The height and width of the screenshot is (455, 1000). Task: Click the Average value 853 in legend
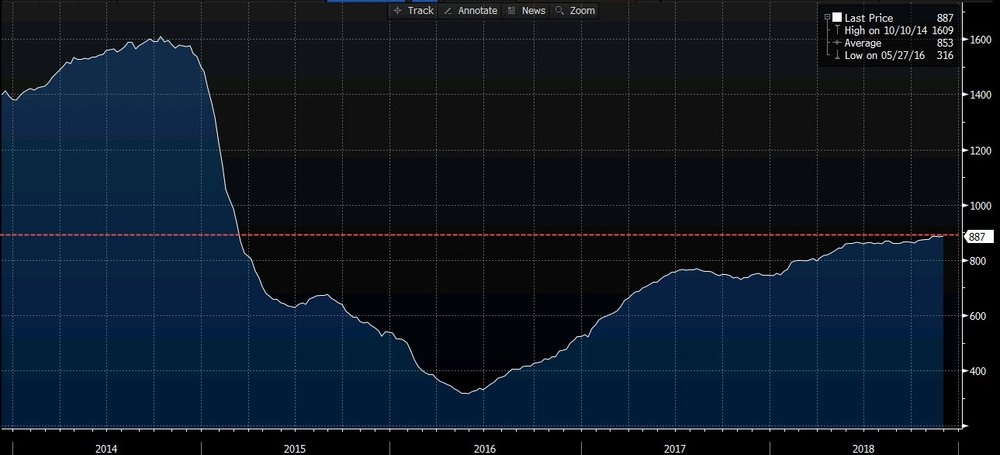pos(943,43)
